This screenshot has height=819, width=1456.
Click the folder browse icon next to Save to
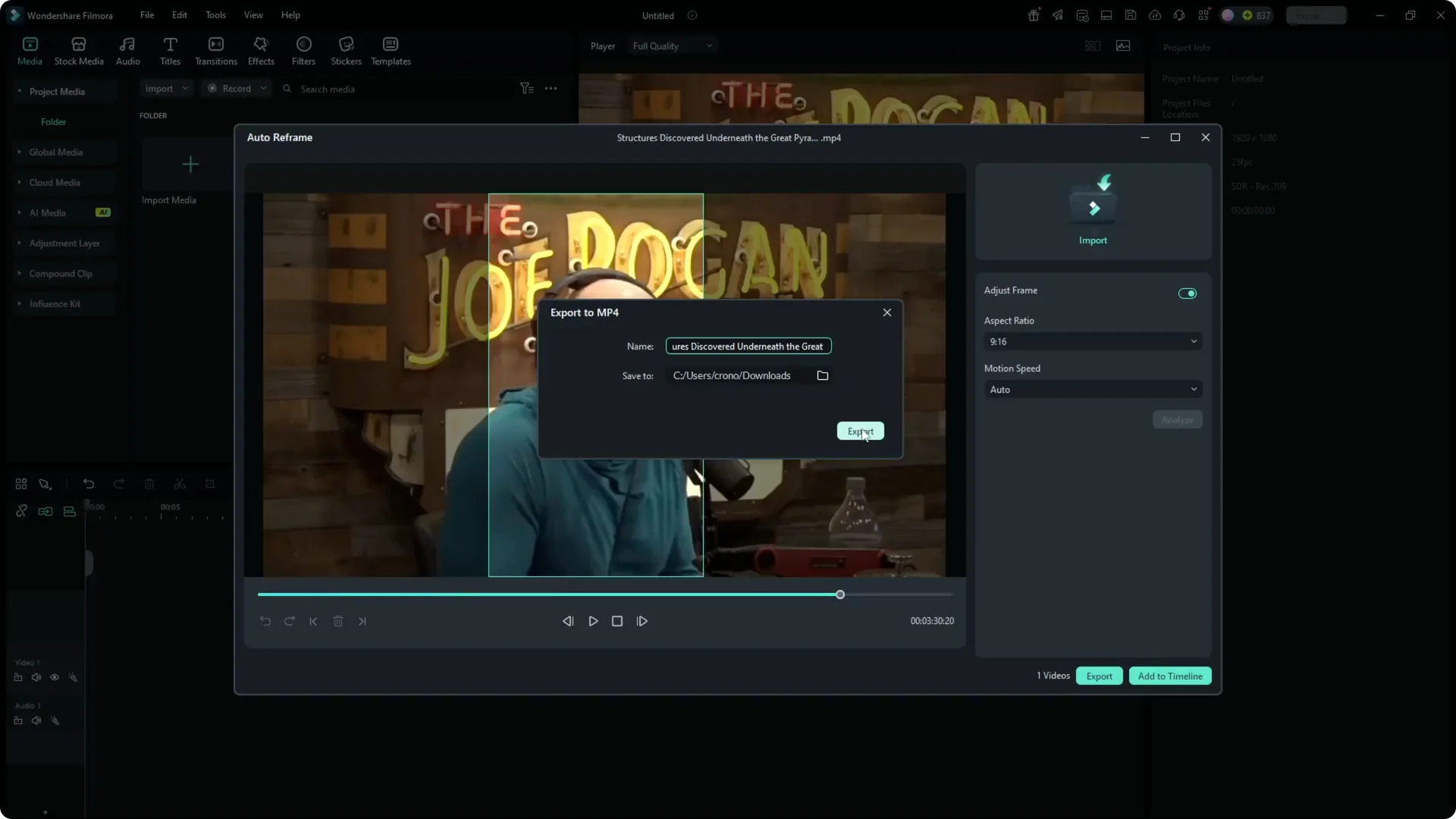click(x=824, y=375)
